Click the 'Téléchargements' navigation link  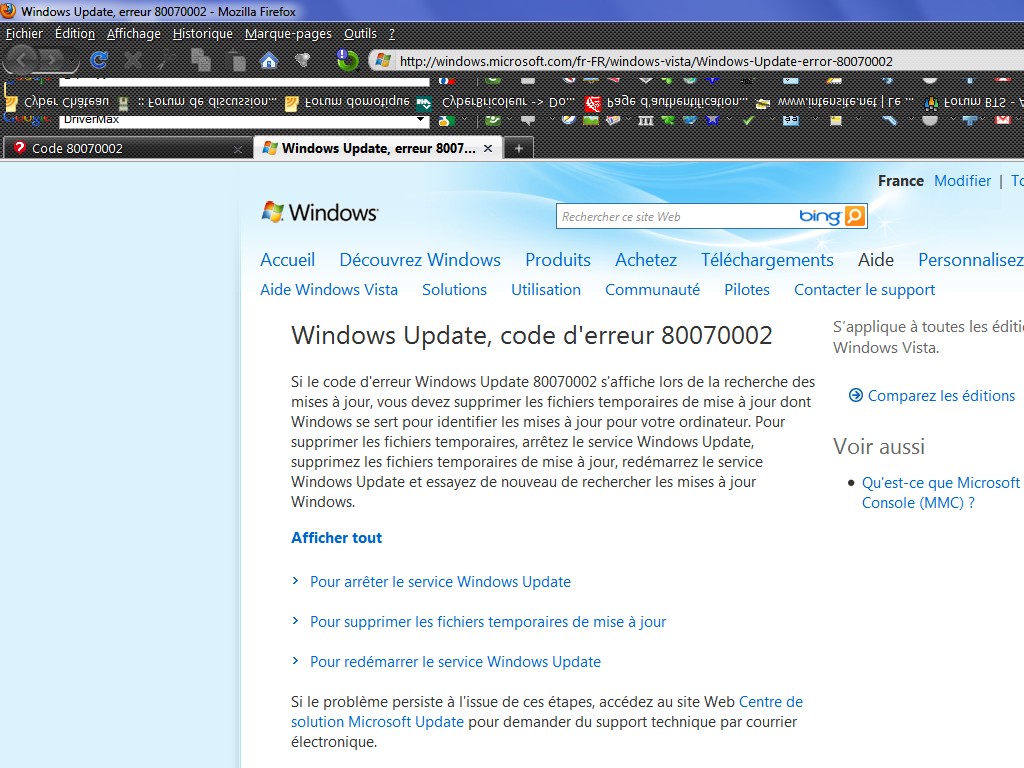767,260
